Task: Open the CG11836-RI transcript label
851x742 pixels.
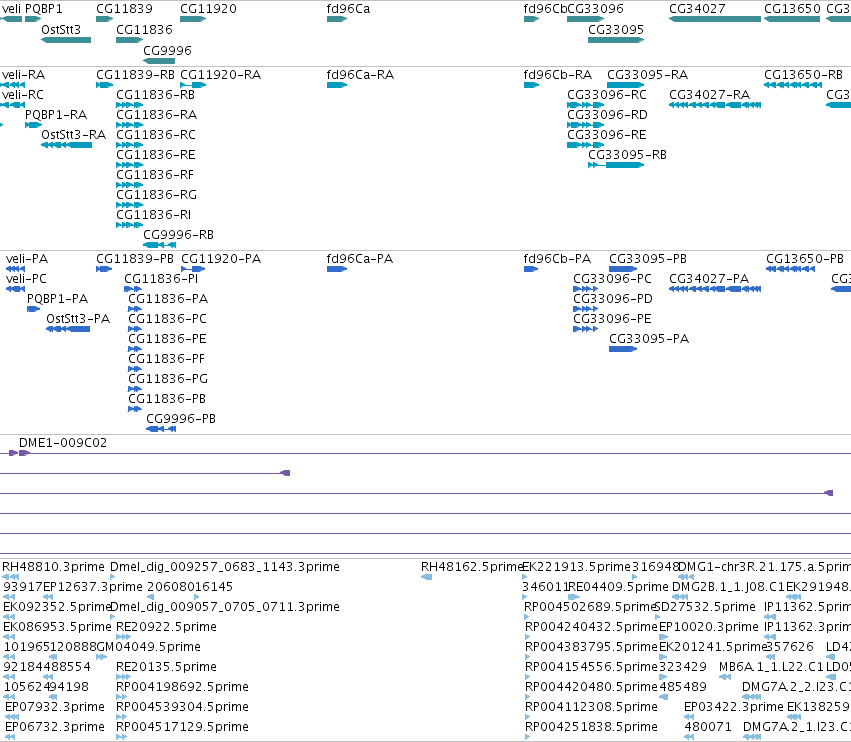Action: pyautogui.click(x=154, y=215)
